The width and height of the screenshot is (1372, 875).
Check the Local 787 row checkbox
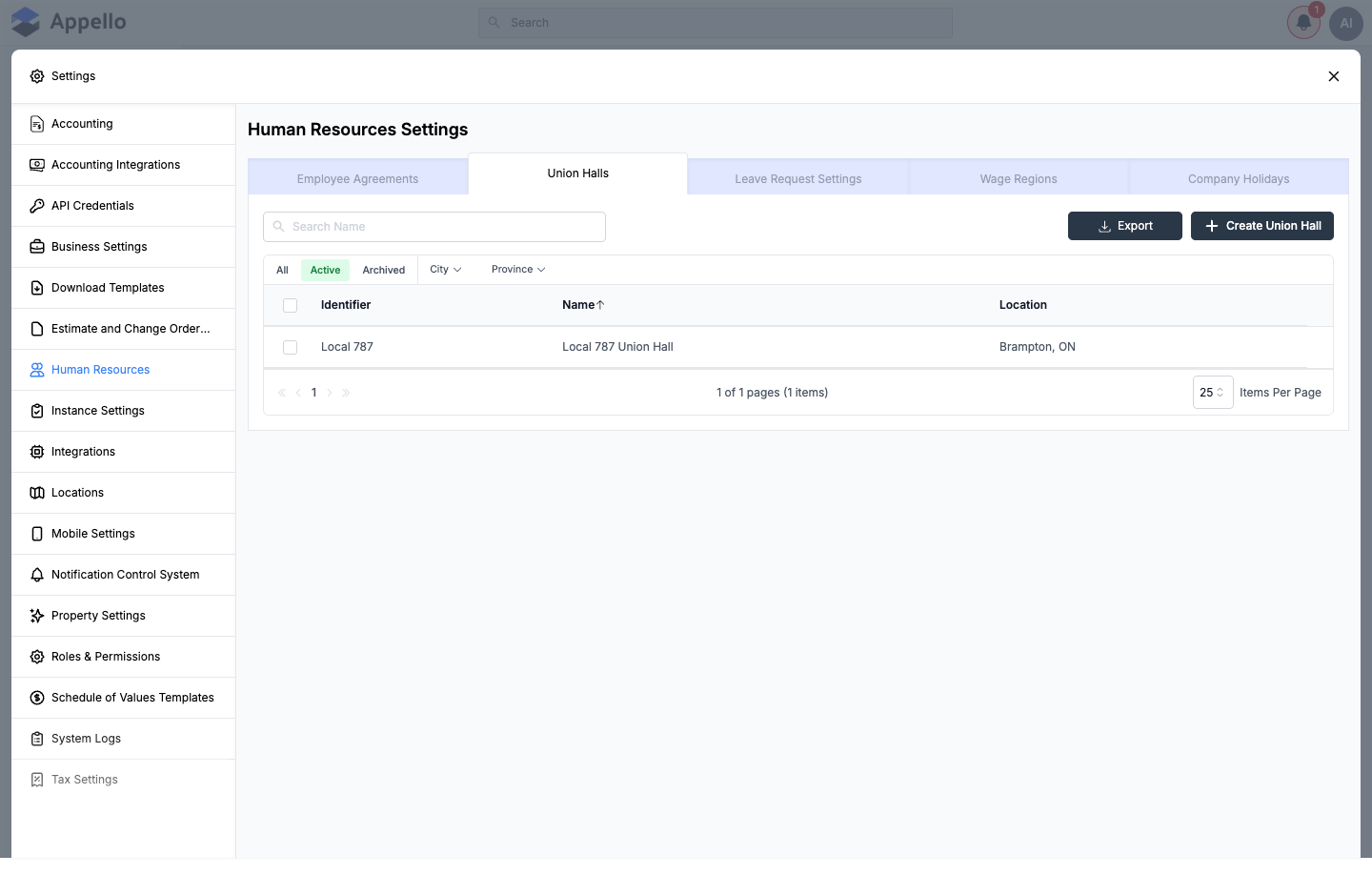[x=291, y=348]
